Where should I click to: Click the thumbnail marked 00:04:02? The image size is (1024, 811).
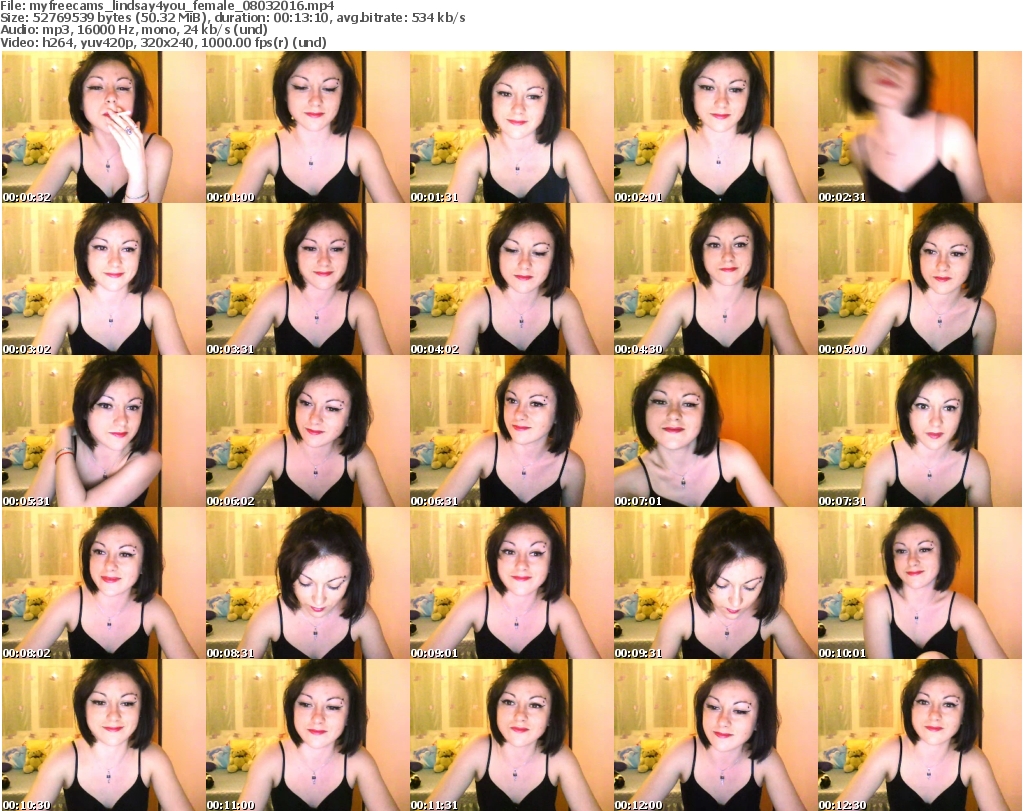(511, 279)
